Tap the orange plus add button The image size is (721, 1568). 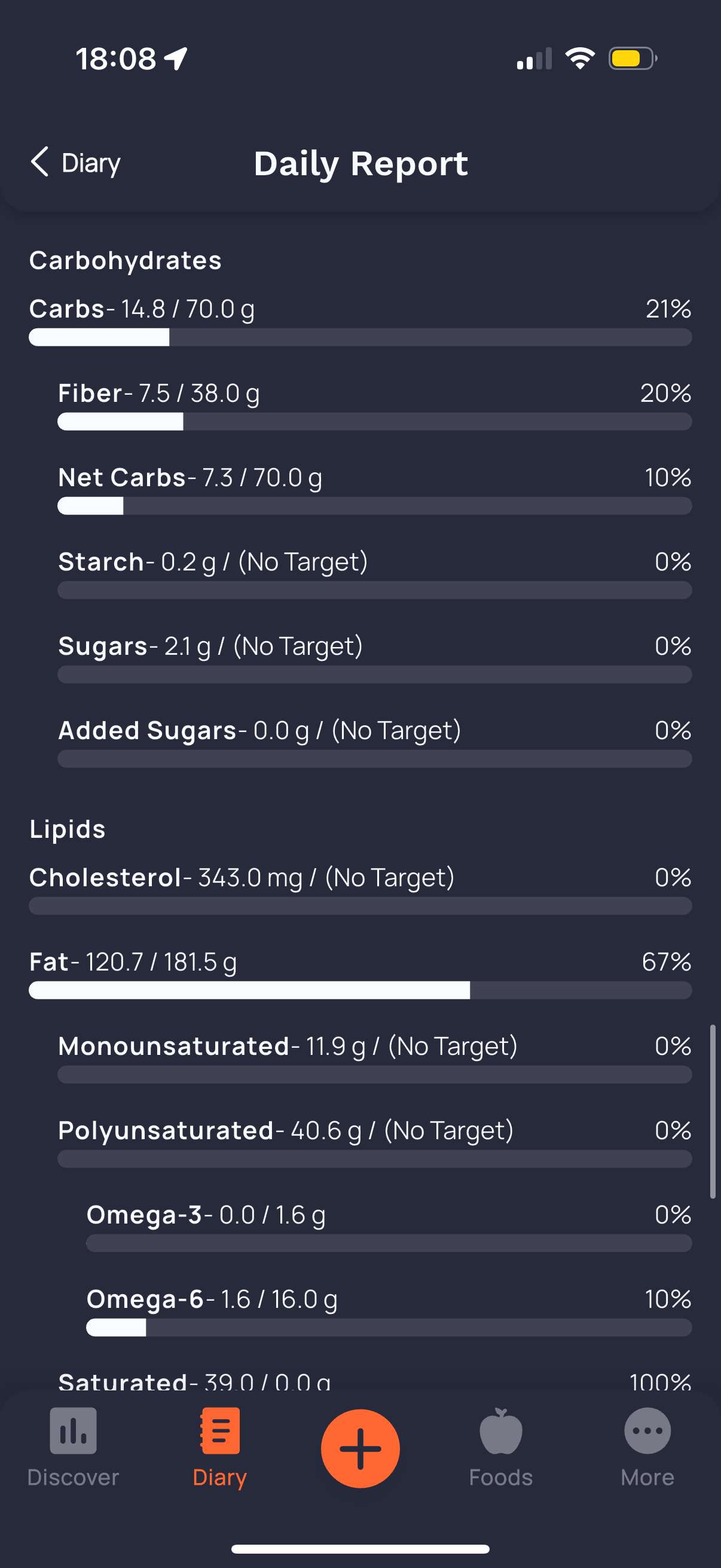[360, 1448]
